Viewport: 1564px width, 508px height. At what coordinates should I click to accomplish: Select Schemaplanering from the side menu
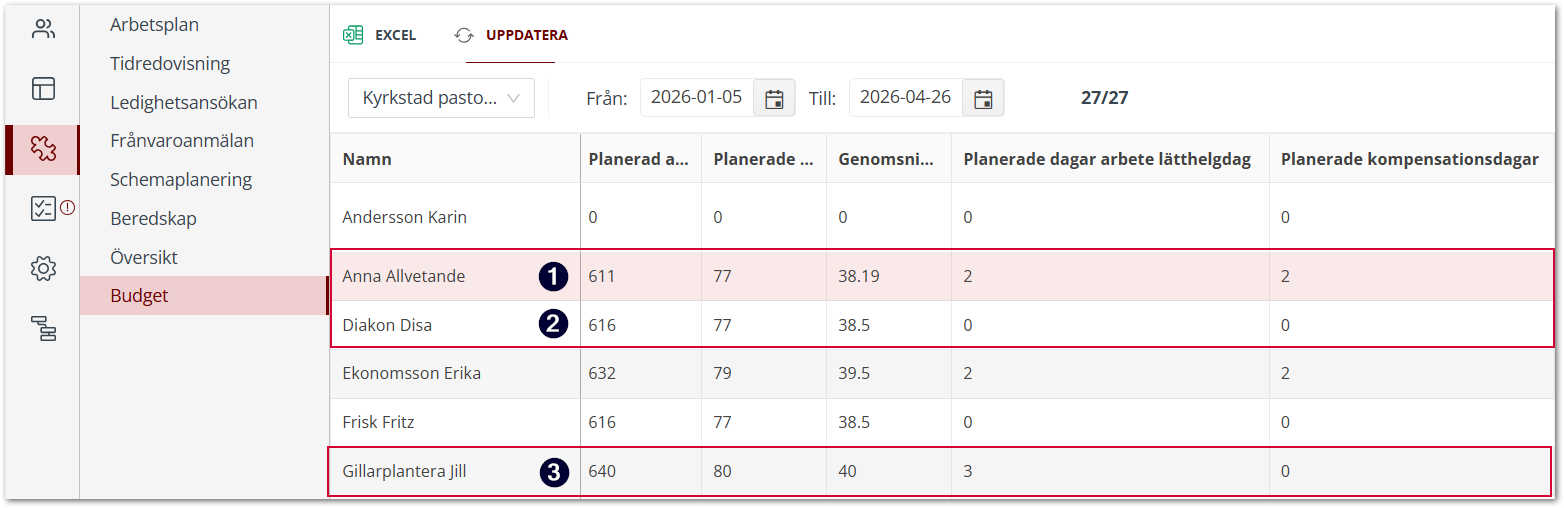click(181, 180)
